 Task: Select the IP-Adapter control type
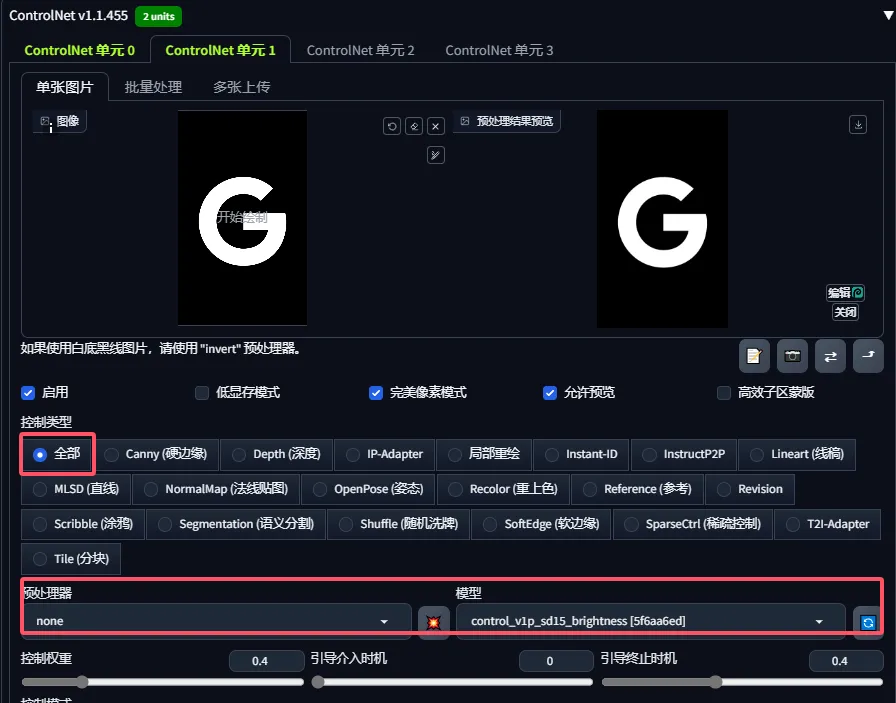click(385, 454)
